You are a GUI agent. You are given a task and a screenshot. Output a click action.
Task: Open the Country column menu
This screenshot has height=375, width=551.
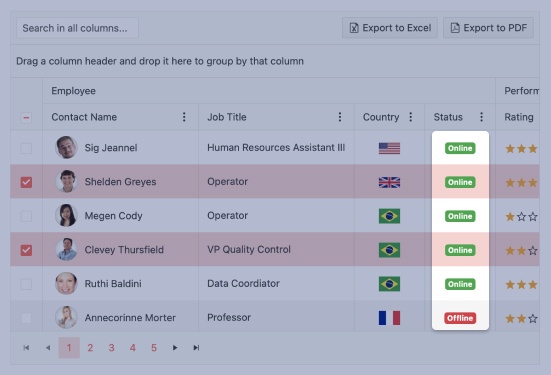pyautogui.click(x=410, y=117)
